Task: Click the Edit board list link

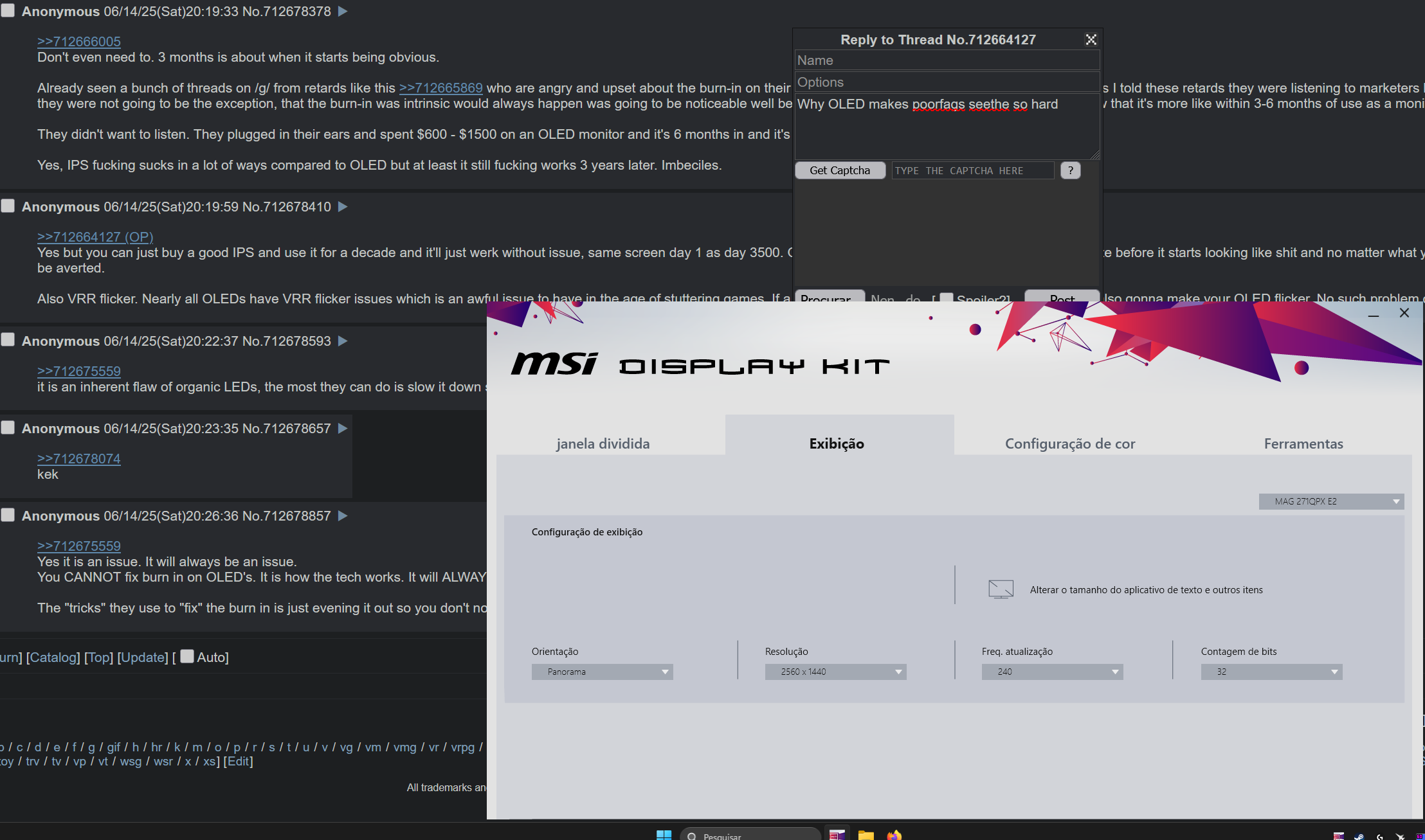Action: tap(238, 761)
